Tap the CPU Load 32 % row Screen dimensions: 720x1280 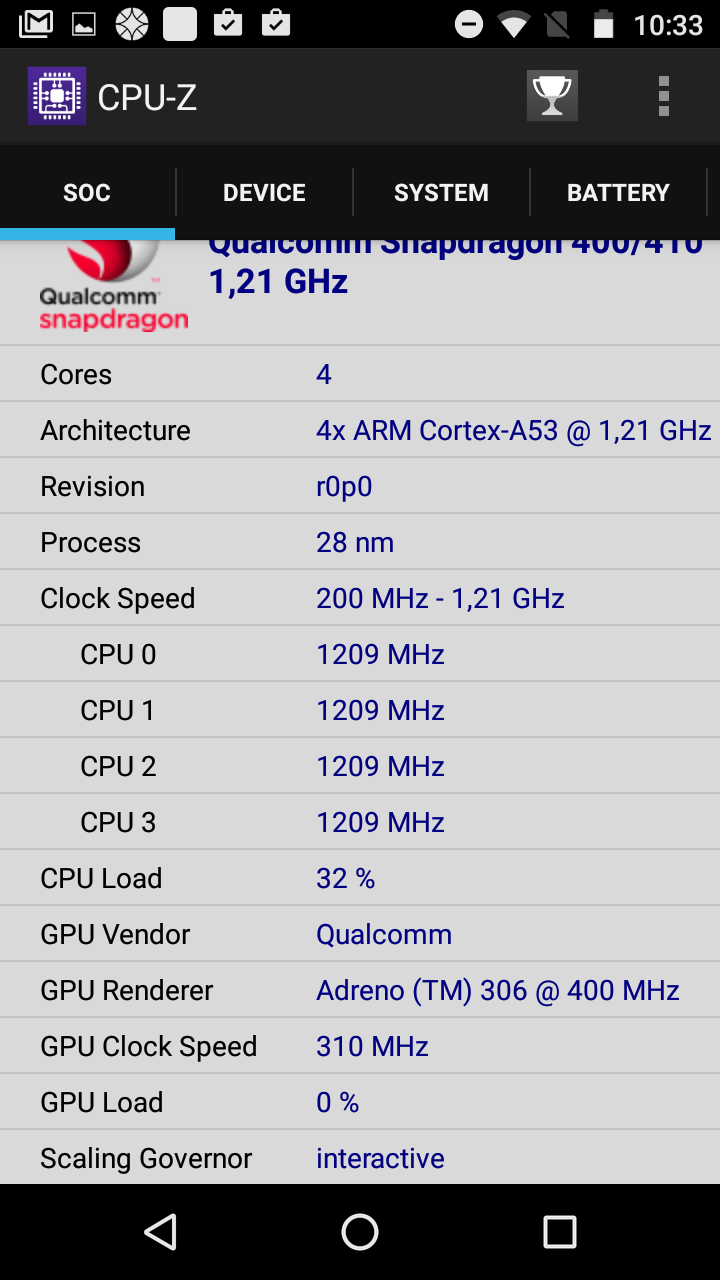(360, 878)
